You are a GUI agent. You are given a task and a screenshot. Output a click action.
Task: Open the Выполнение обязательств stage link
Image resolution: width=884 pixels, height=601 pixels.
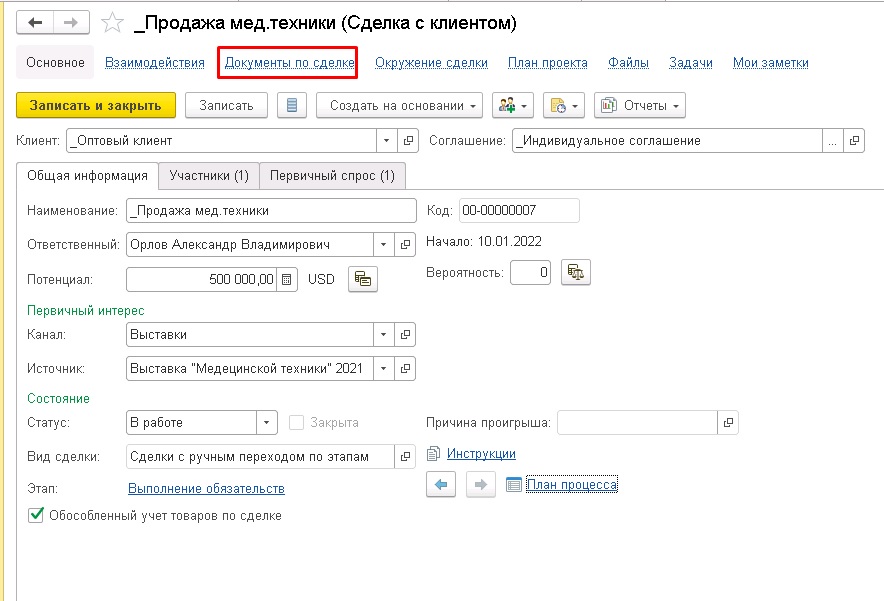tap(206, 488)
